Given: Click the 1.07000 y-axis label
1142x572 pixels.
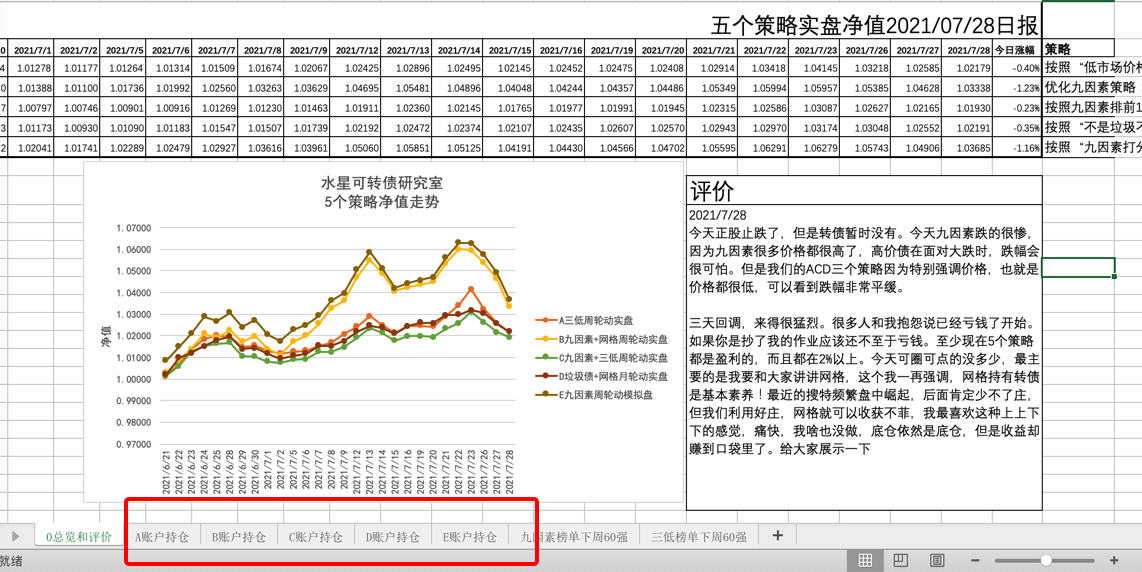Looking at the screenshot, I should click(133, 227).
